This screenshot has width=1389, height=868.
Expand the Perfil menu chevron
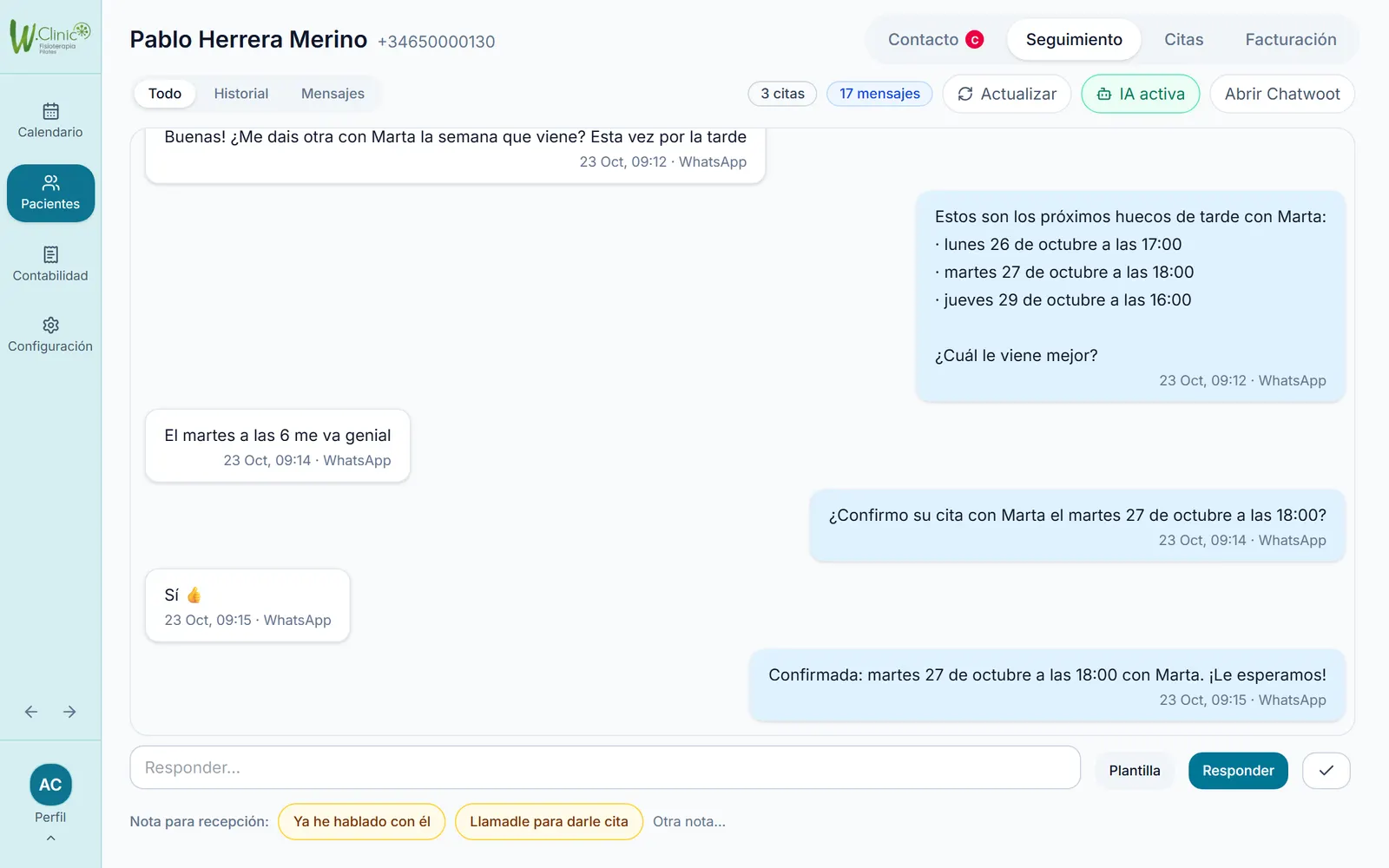tap(50, 838)
